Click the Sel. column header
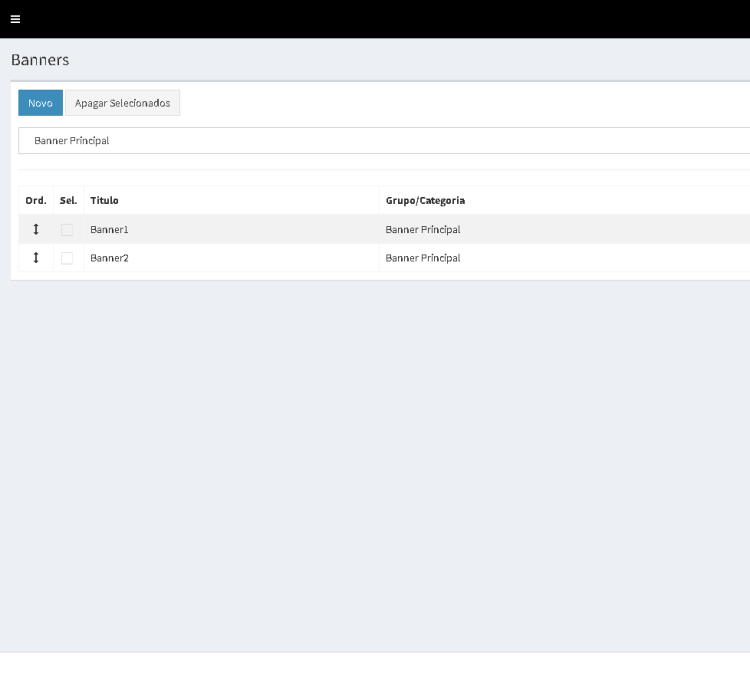This screenshot has height=690, width=750. [x=68, y=201]
